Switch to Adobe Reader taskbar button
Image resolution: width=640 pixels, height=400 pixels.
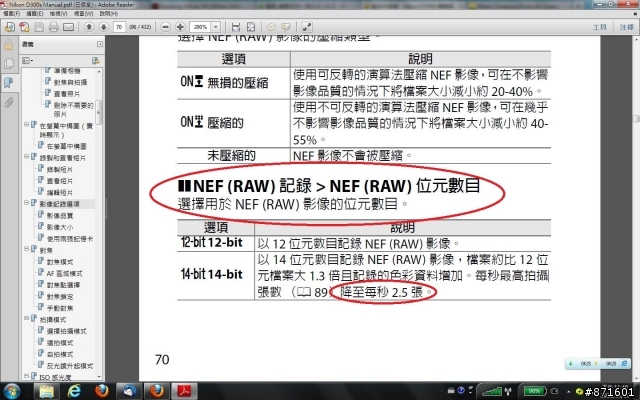tap(184, 391)
